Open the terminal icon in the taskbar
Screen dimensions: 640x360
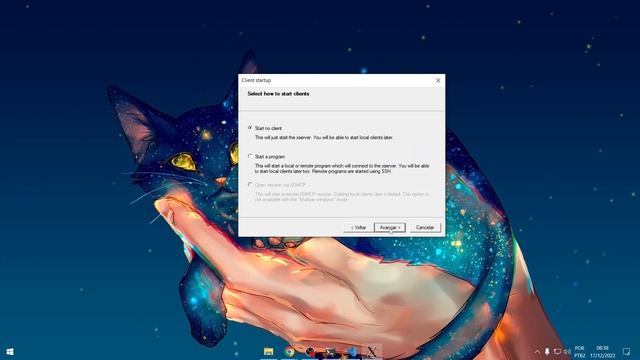[x=331, y=351]
